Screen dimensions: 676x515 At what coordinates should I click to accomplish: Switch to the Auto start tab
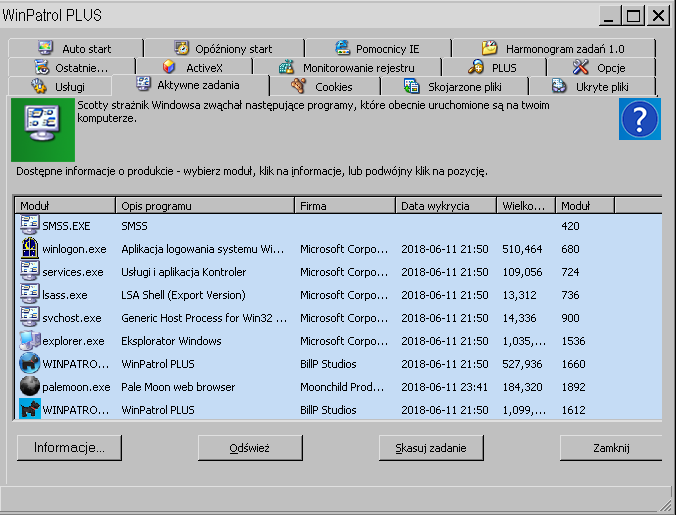pos(75,48)
